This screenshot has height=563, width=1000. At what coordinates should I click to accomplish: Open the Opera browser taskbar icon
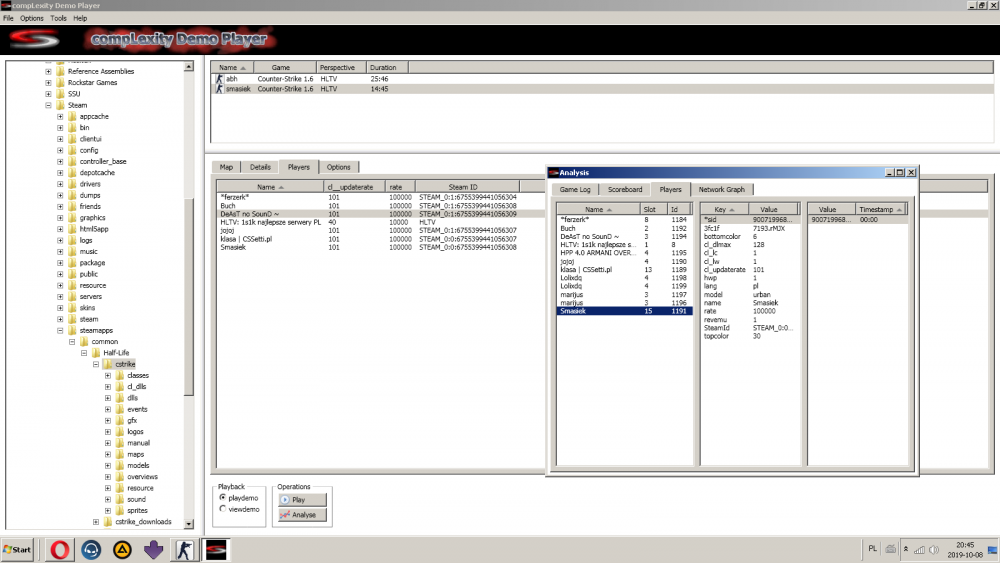(60, 550)
